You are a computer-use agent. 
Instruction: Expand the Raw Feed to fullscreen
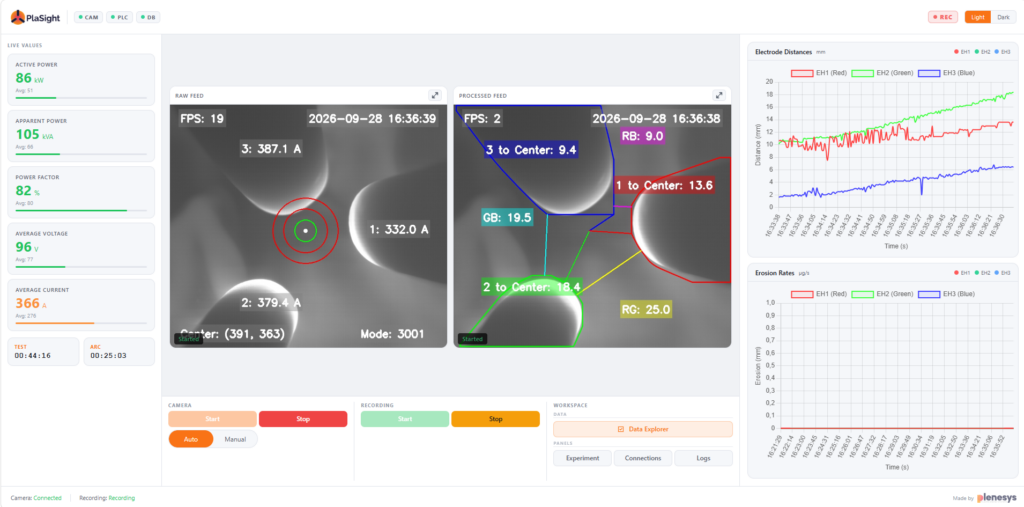coord(435,95)
